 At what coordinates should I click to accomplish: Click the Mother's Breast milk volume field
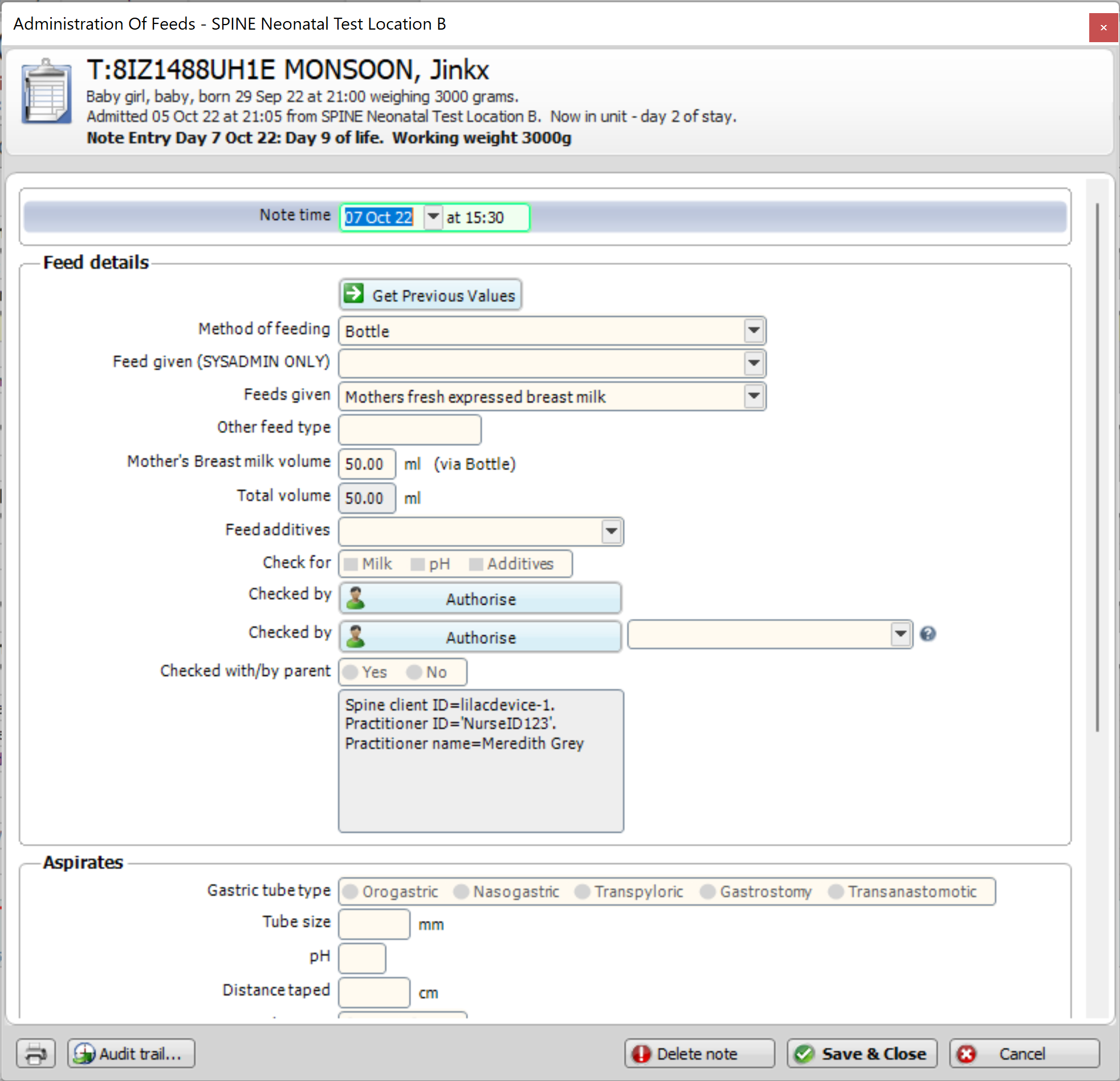tap(367, 463)
